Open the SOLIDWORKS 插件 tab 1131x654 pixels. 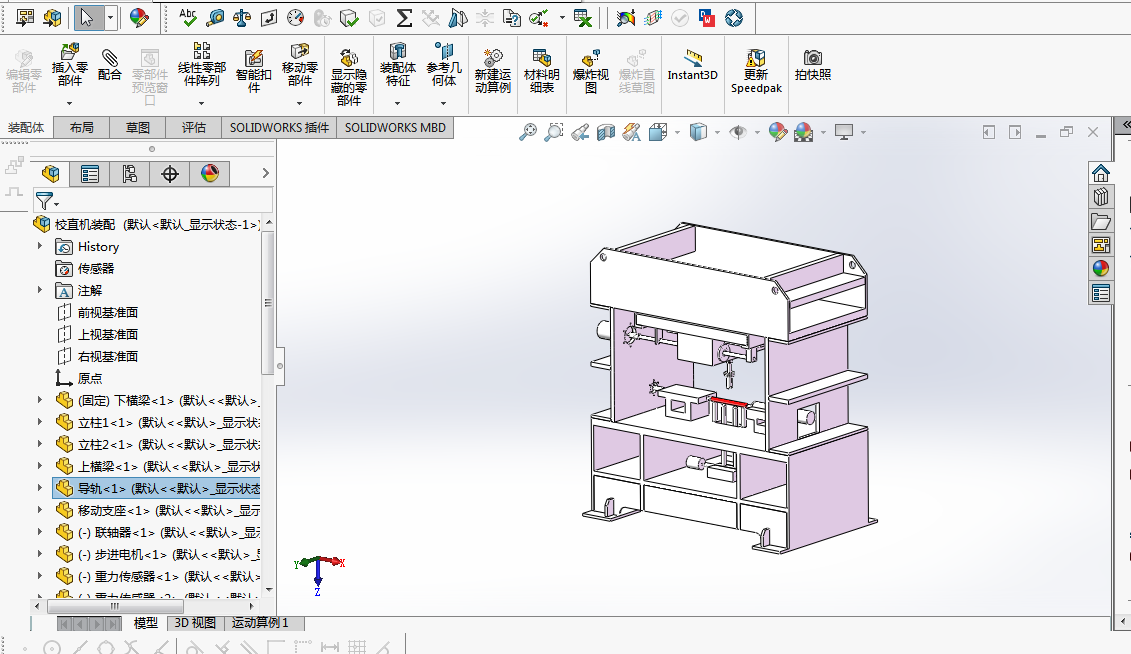coord(279,128)
